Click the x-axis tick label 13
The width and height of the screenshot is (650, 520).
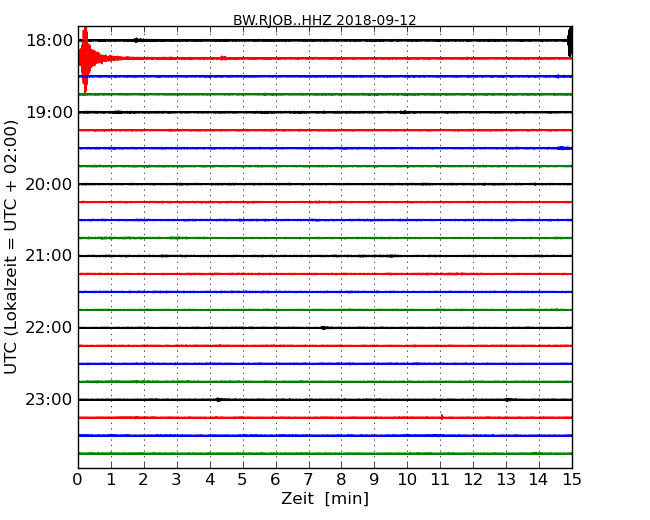point(506,480)
